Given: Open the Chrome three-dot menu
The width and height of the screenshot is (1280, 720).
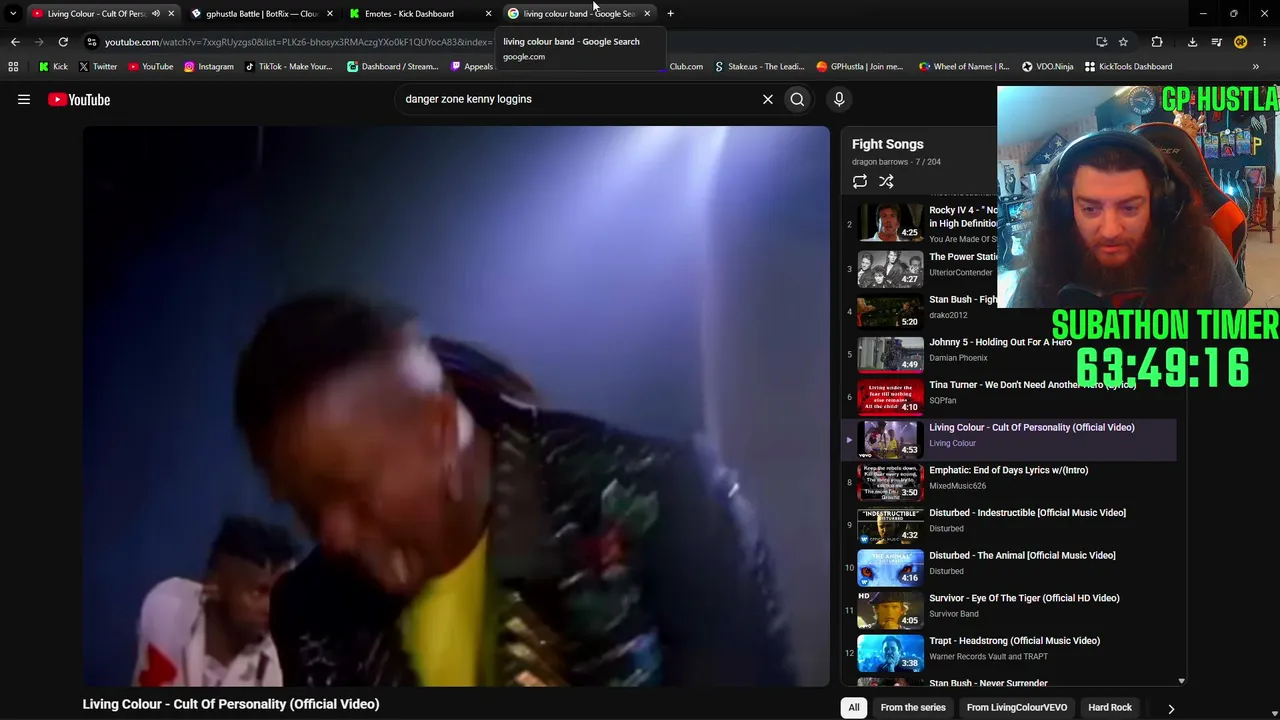Looking at the screenshot, I should (x=1265, y=42).
